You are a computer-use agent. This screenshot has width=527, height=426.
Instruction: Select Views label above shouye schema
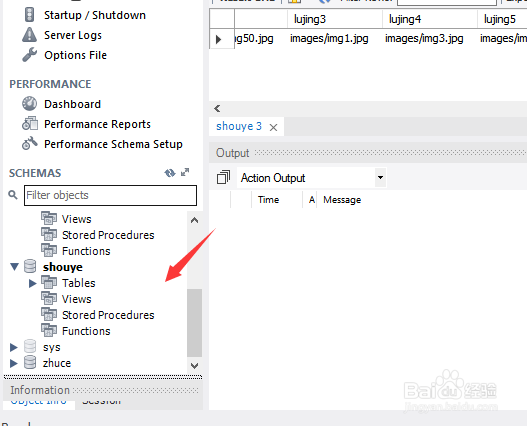pyautogui.click(x=77, y=219)
